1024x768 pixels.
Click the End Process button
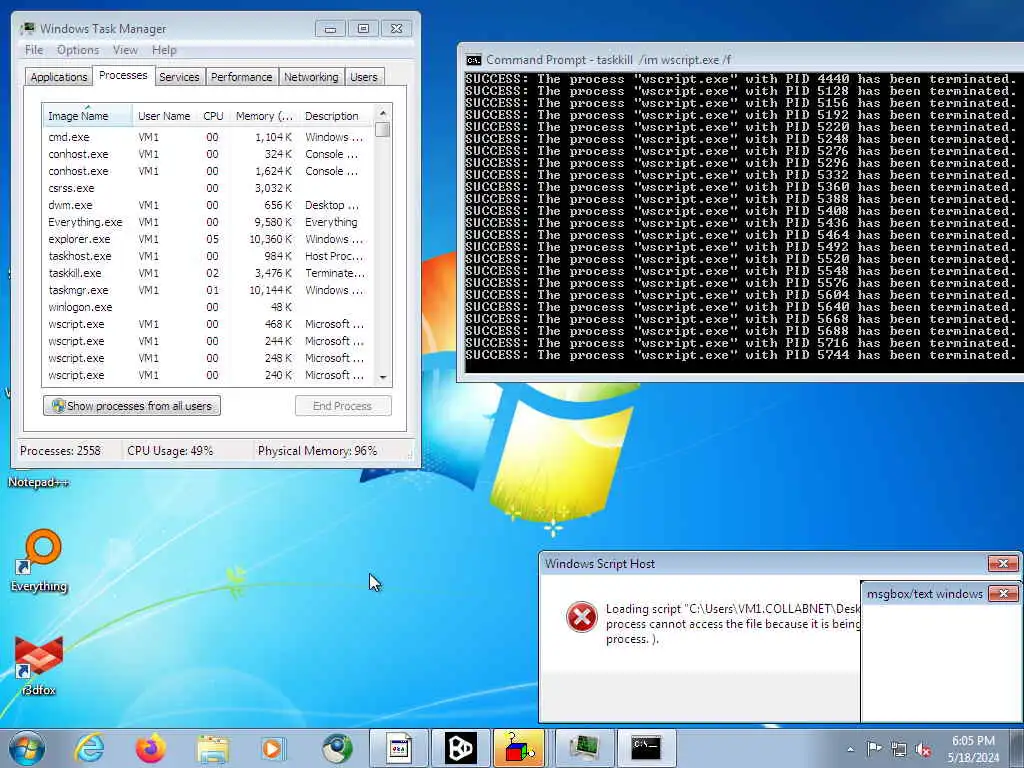pos(343,406)
